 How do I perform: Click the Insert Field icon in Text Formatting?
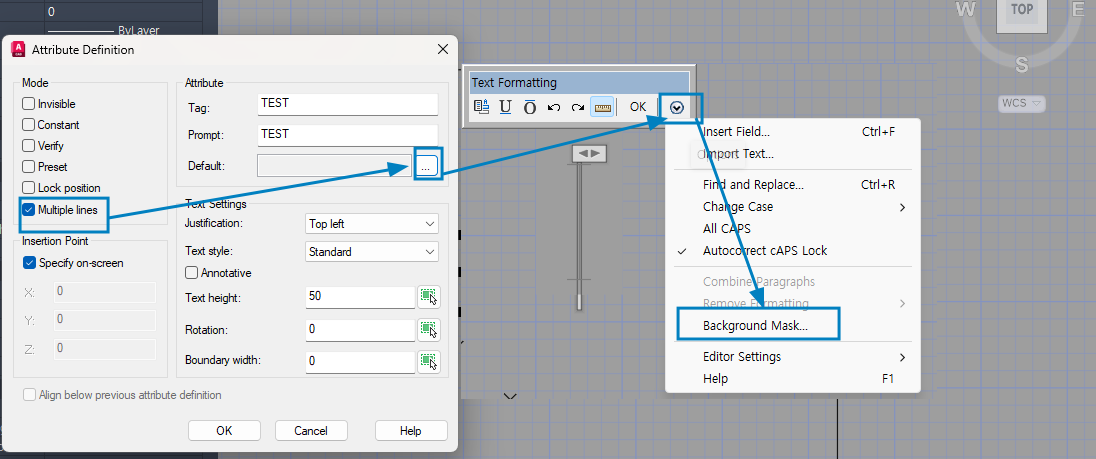[481, 108]
